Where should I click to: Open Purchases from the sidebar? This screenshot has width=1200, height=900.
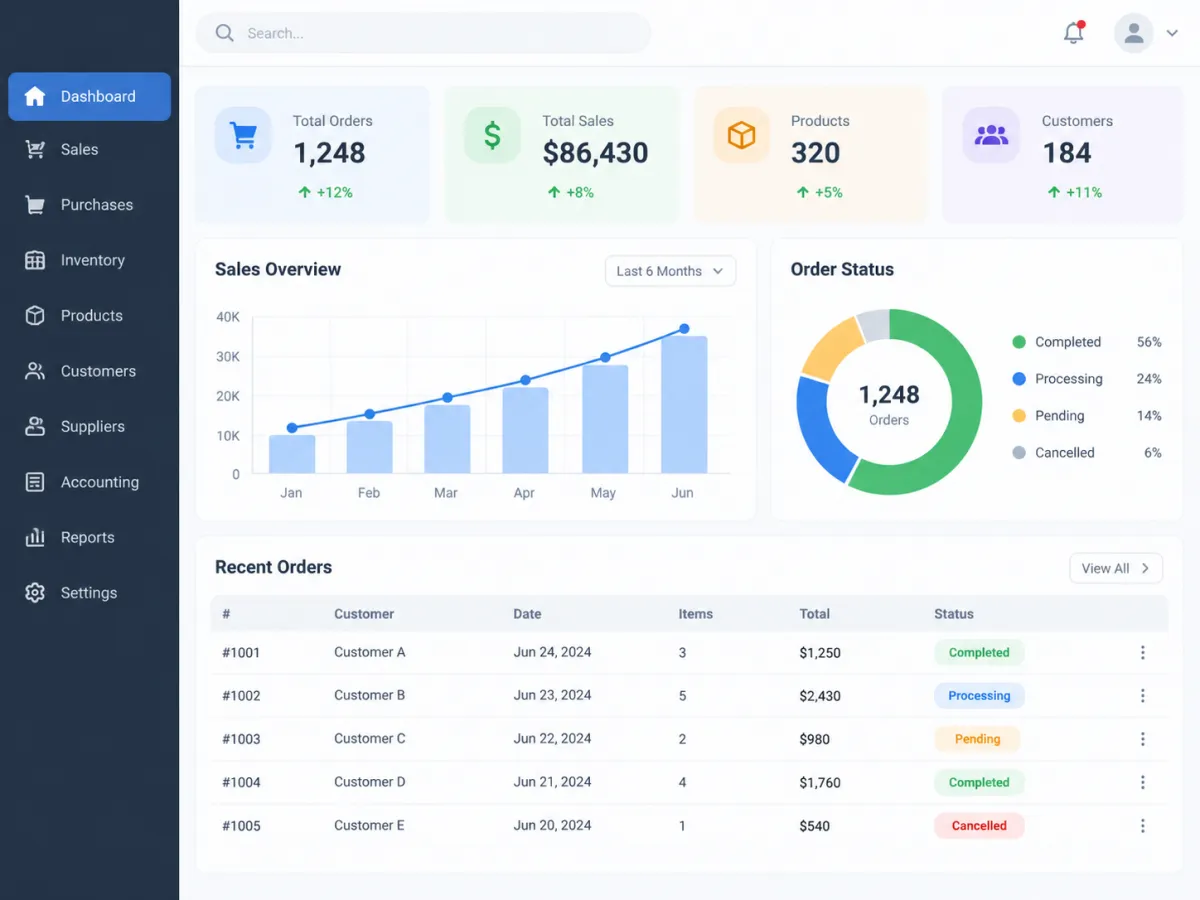(90, 205)
